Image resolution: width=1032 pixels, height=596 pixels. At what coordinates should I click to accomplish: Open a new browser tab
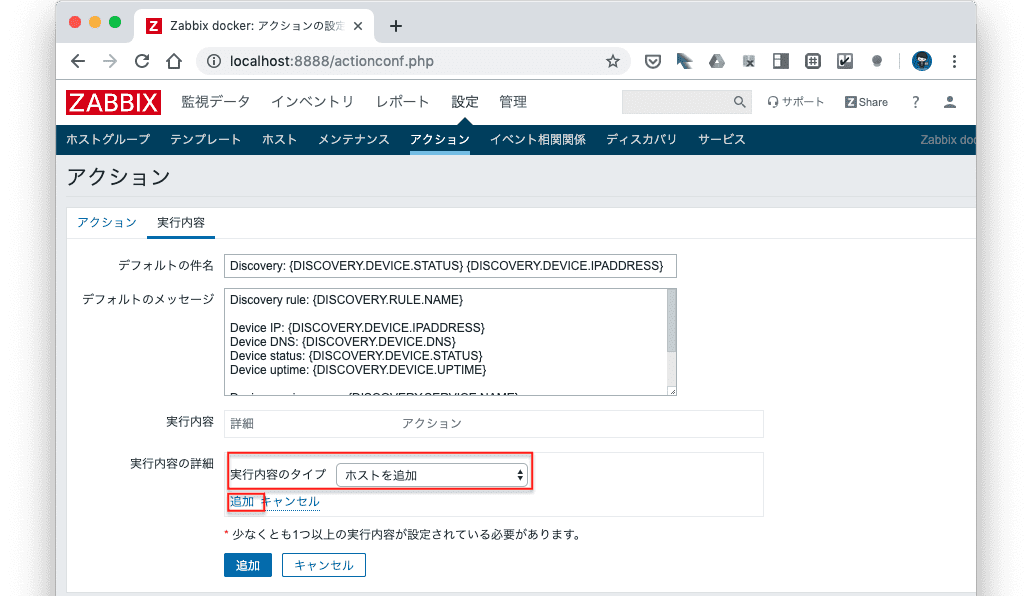pyautogui.click(x=396, y=26)
